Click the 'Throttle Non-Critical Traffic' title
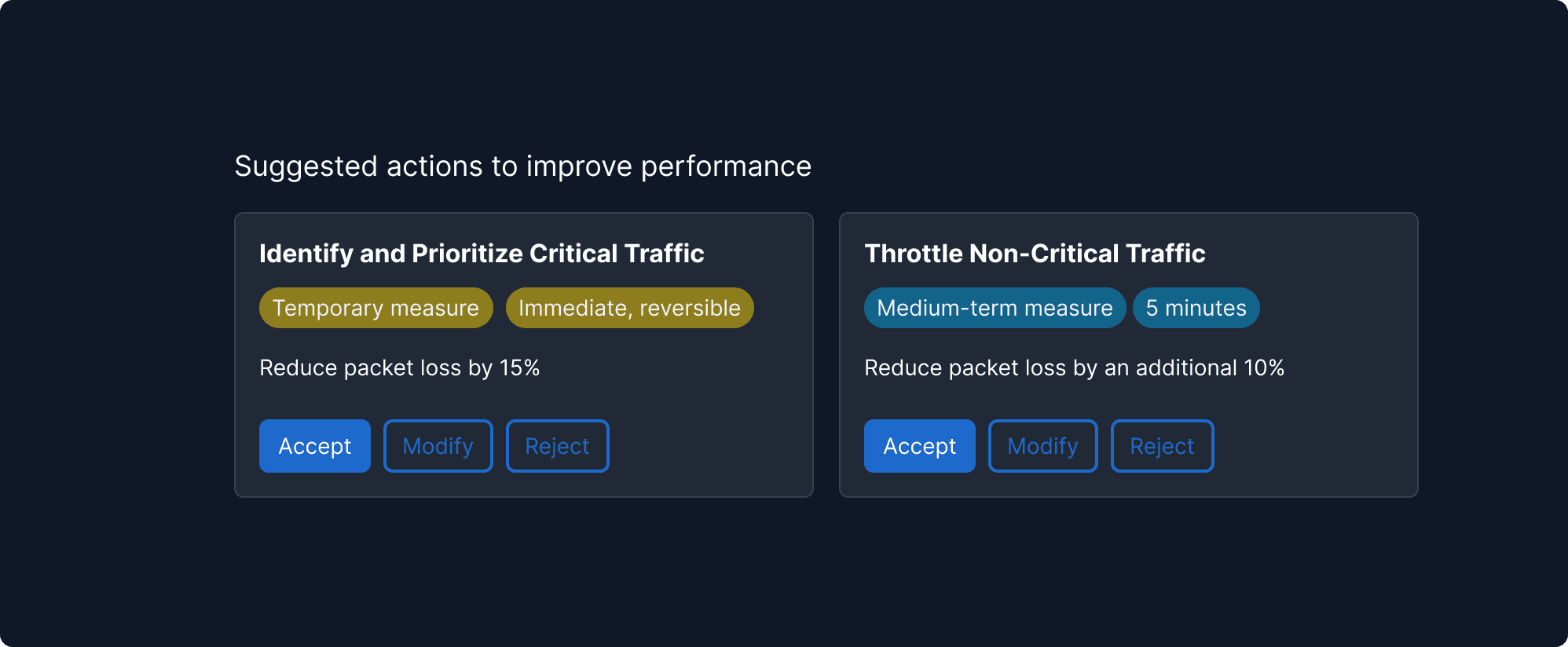1568x647 pixels. coord(1035,253)
